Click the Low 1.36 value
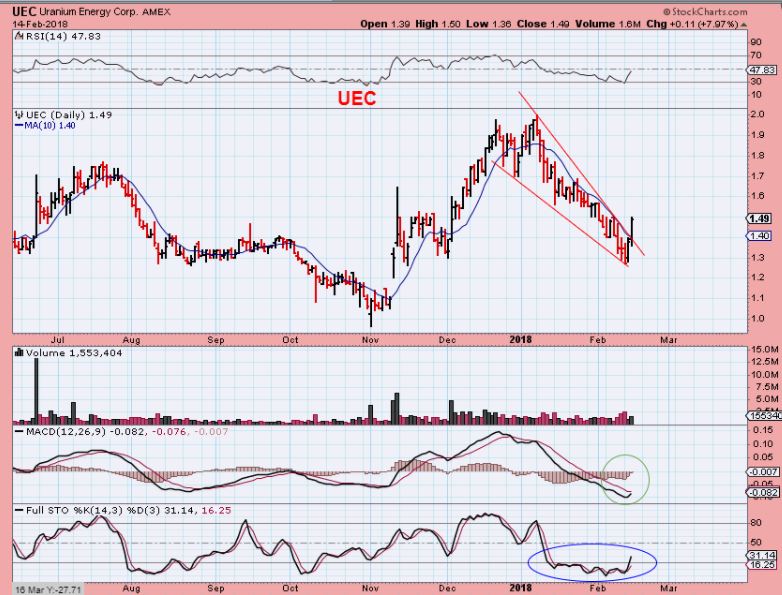Image resolution: width=782 pixels, height=595 pixels. click(x=488, y=24)
